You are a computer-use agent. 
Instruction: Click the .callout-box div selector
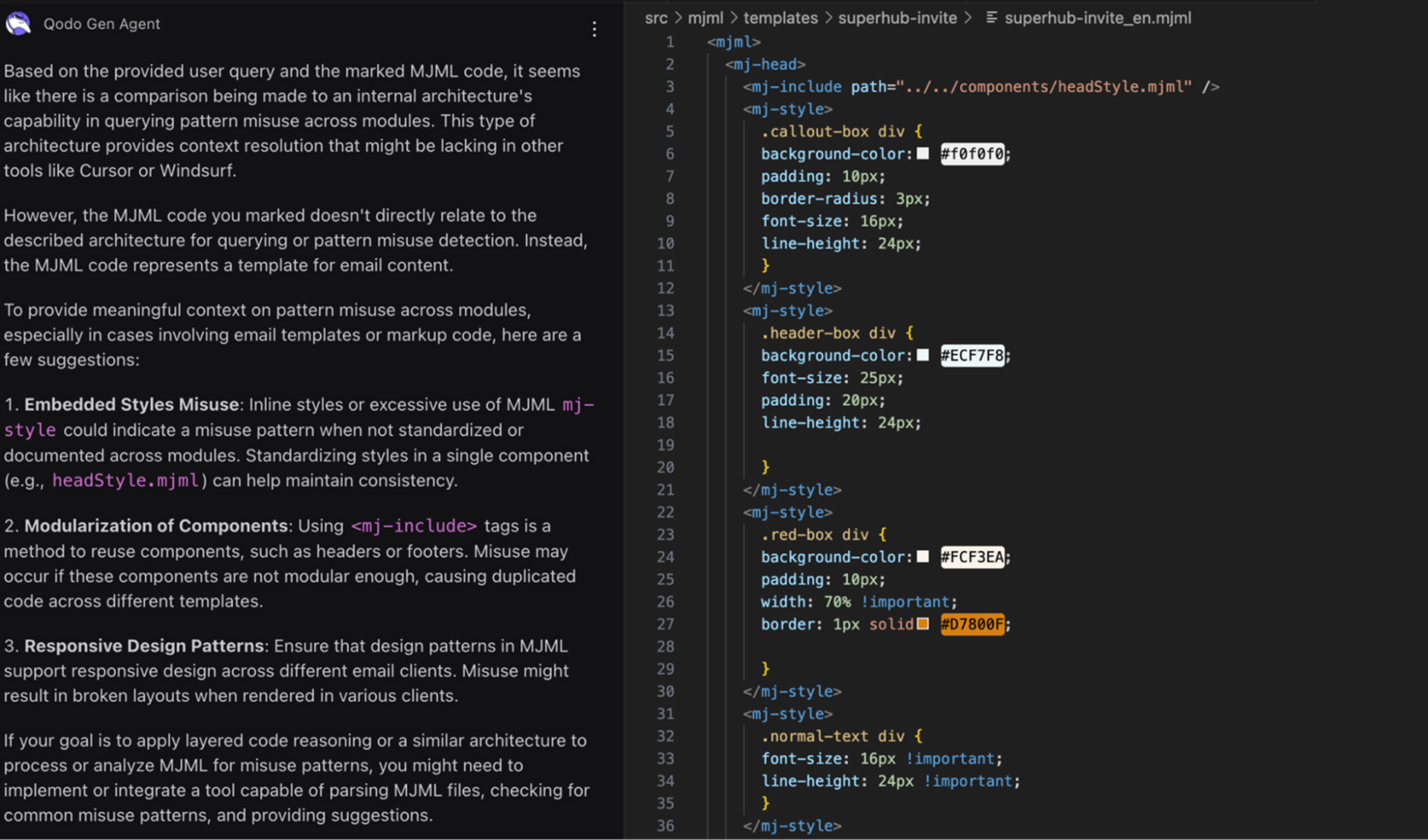click(x=833, y=131)
